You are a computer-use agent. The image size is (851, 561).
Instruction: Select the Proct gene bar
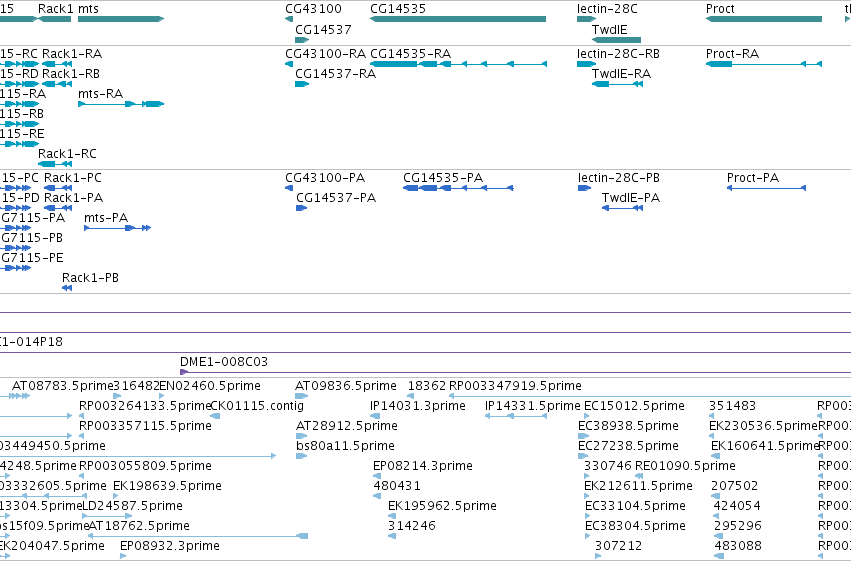764,19
